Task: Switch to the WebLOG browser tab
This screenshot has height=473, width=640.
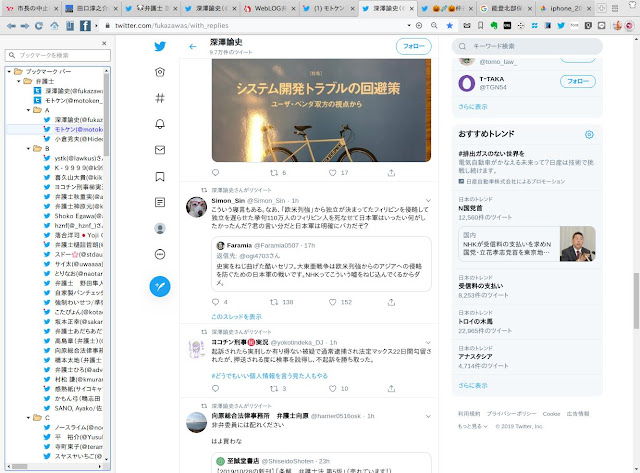Action: tap(270, 8)
